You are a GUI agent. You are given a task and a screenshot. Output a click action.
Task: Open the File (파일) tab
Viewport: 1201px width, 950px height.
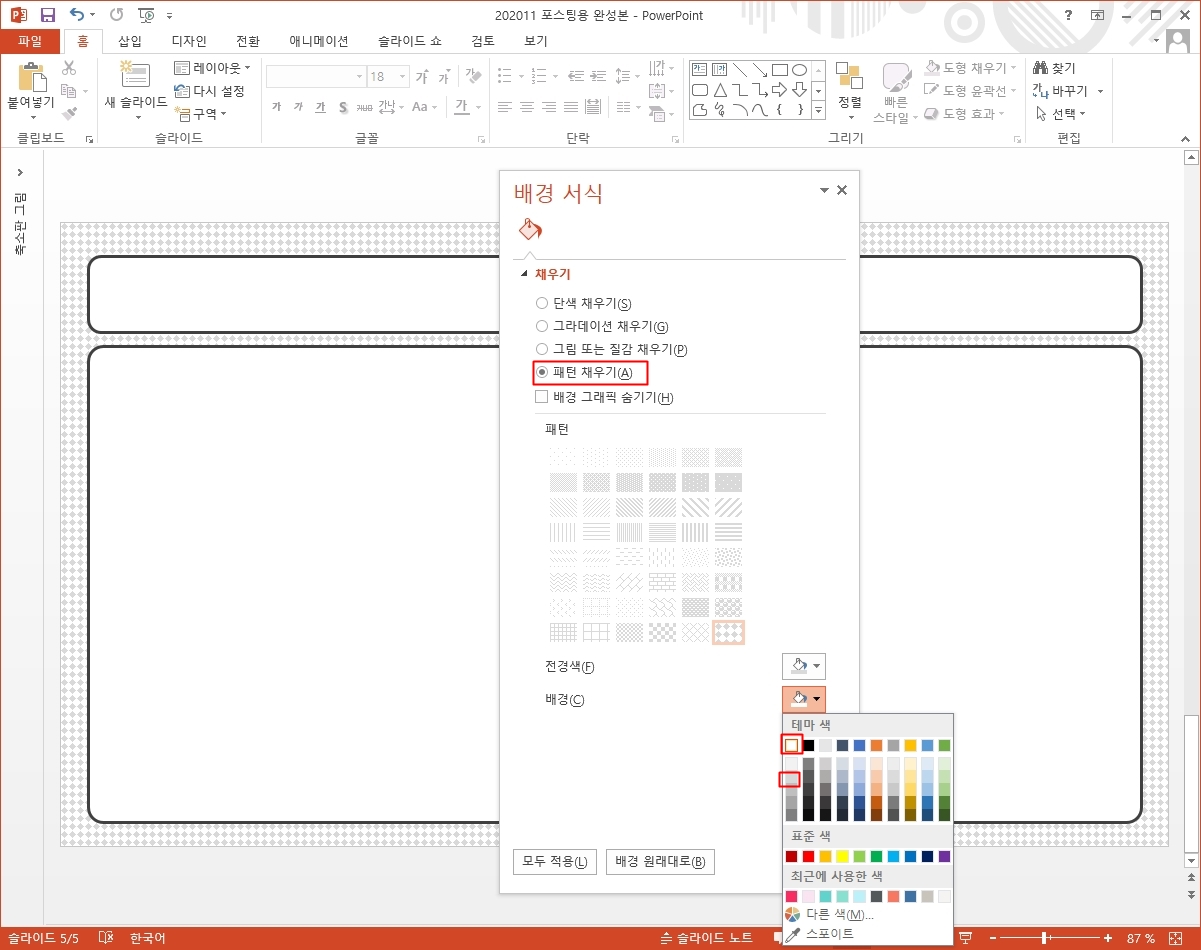pyautogui.click(x=30, y=41)
